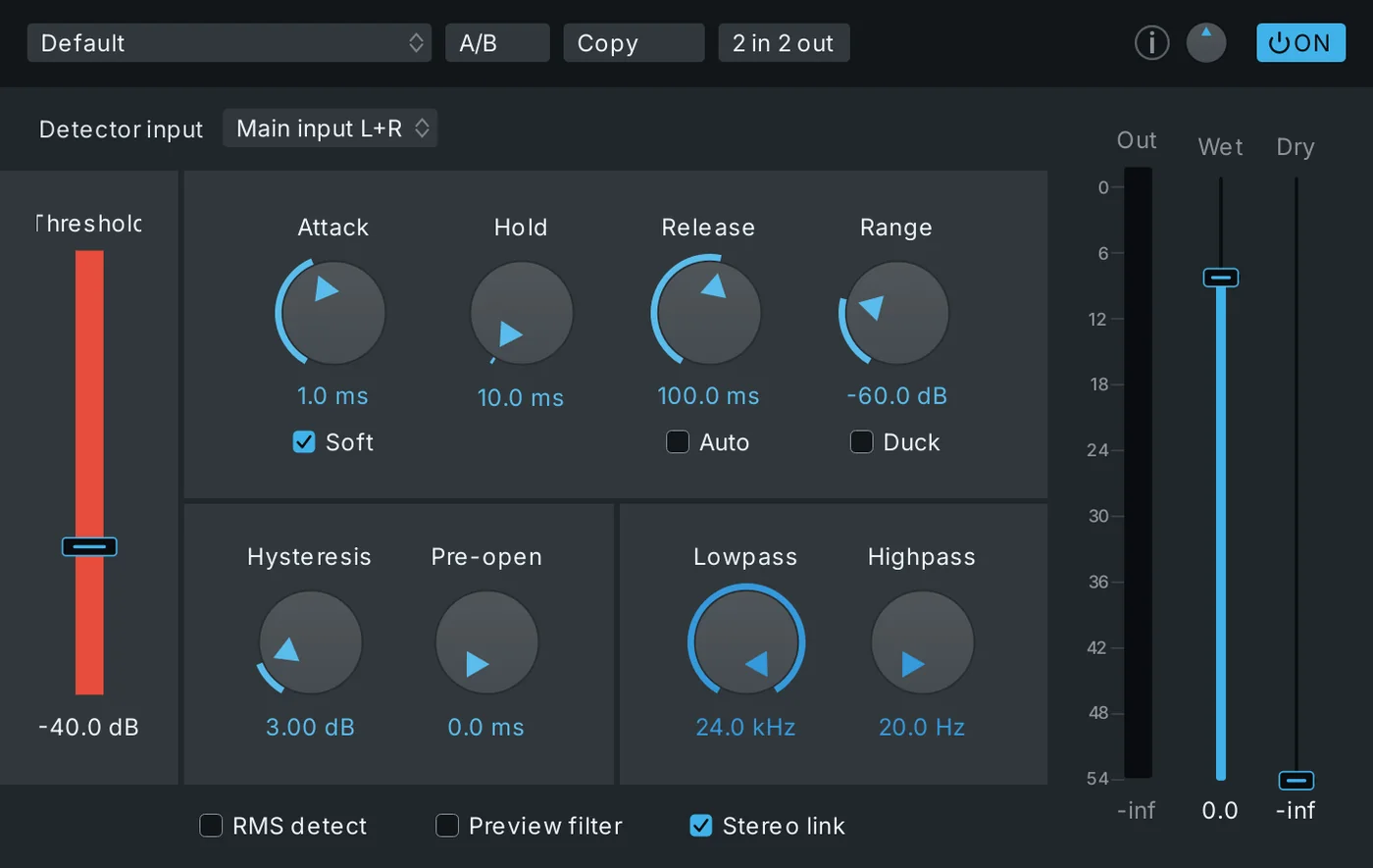Image resolution: width=1373 pixels, height=868 pixels.
Task: Click the Out level meter
Action: (1138, 473)
